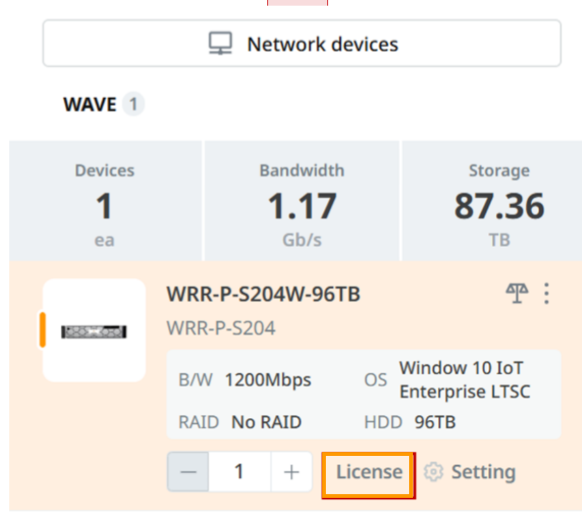582x515 pixels.
Task: Open the Setting link for the device
Action: click(470, 472)
